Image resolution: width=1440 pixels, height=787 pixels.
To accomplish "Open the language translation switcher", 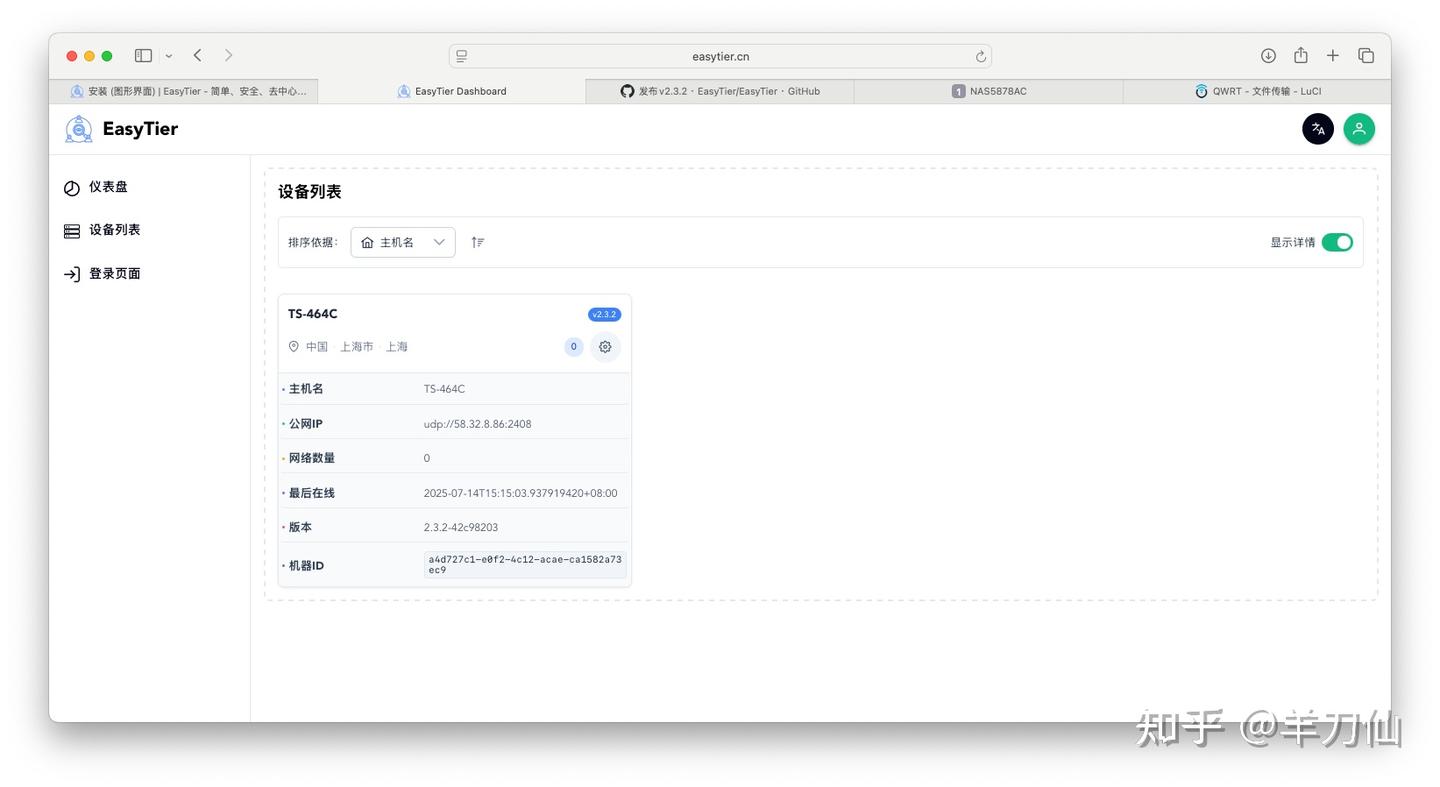I will pos(1318,129).
